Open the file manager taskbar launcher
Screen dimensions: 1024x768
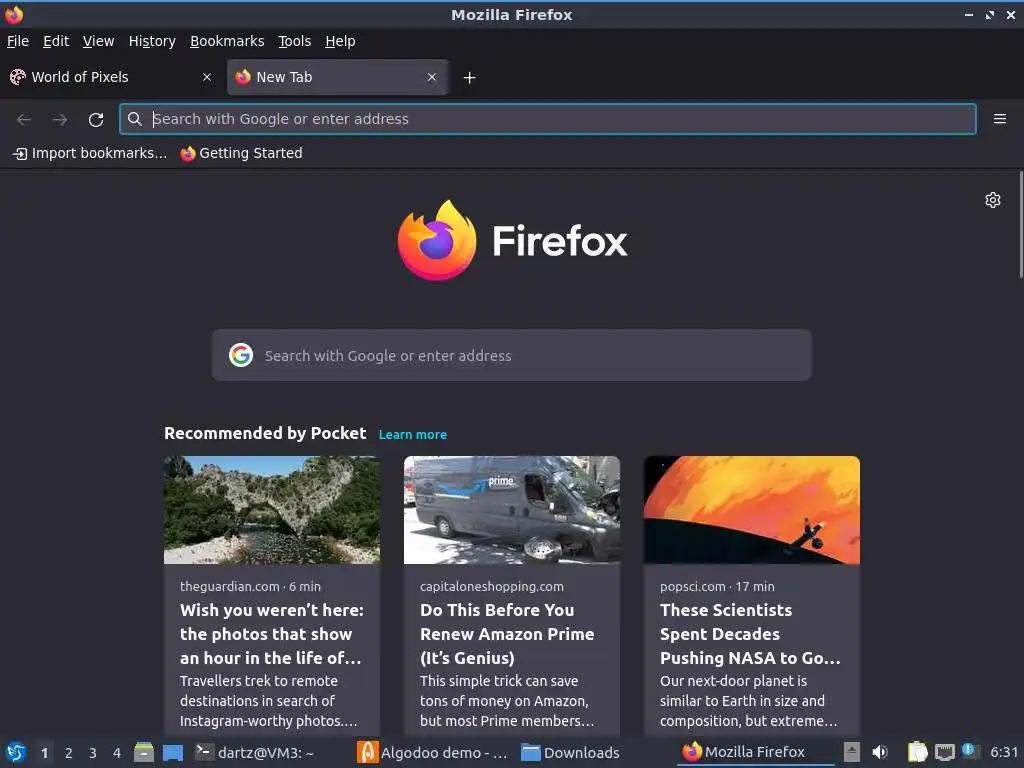coord(144,752)
